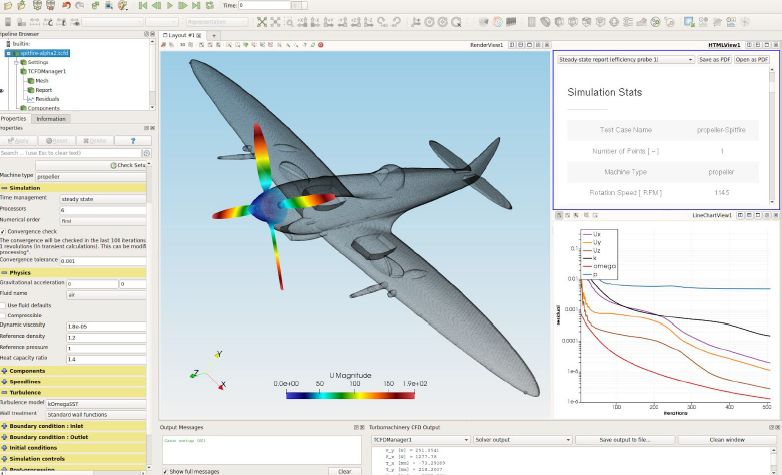The image size is (782, 475).
Task: Click the Delete button icon in the RenderView toolbar
Action: (321, 44)
